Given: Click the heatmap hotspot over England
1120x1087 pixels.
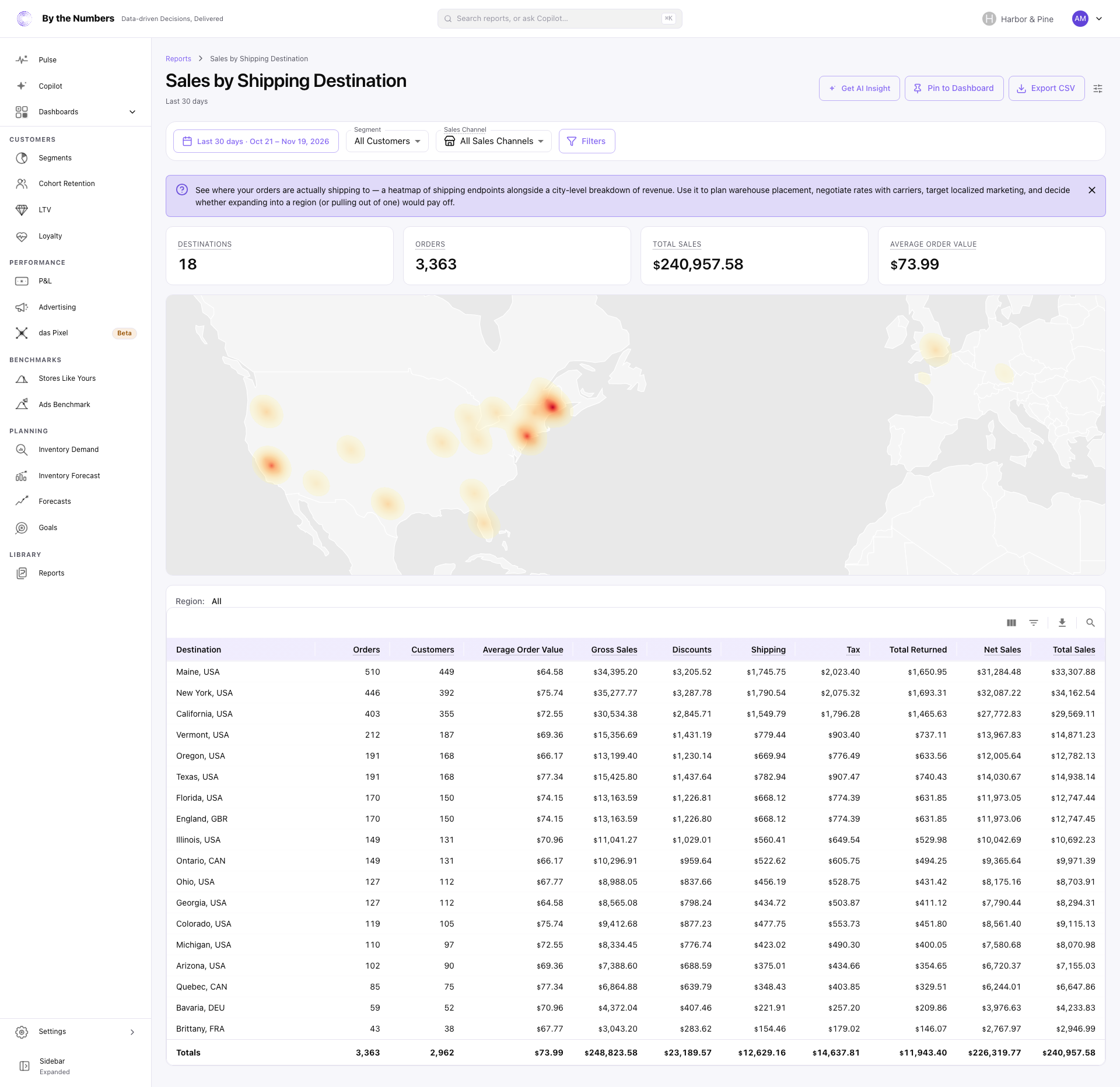Looking at the screenshot, I should tap(935, 349).
